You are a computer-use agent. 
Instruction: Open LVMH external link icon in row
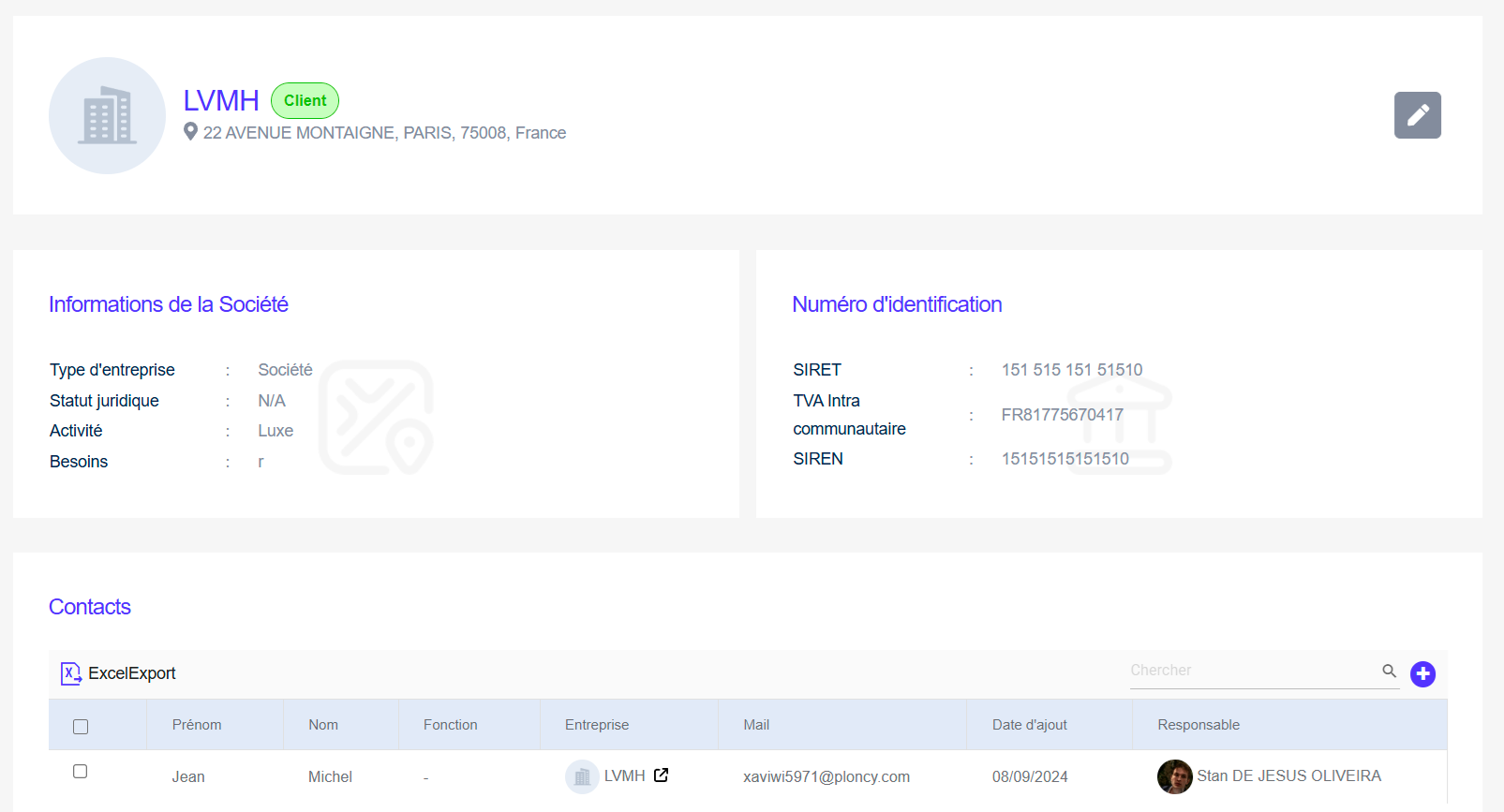click(661, 775)
